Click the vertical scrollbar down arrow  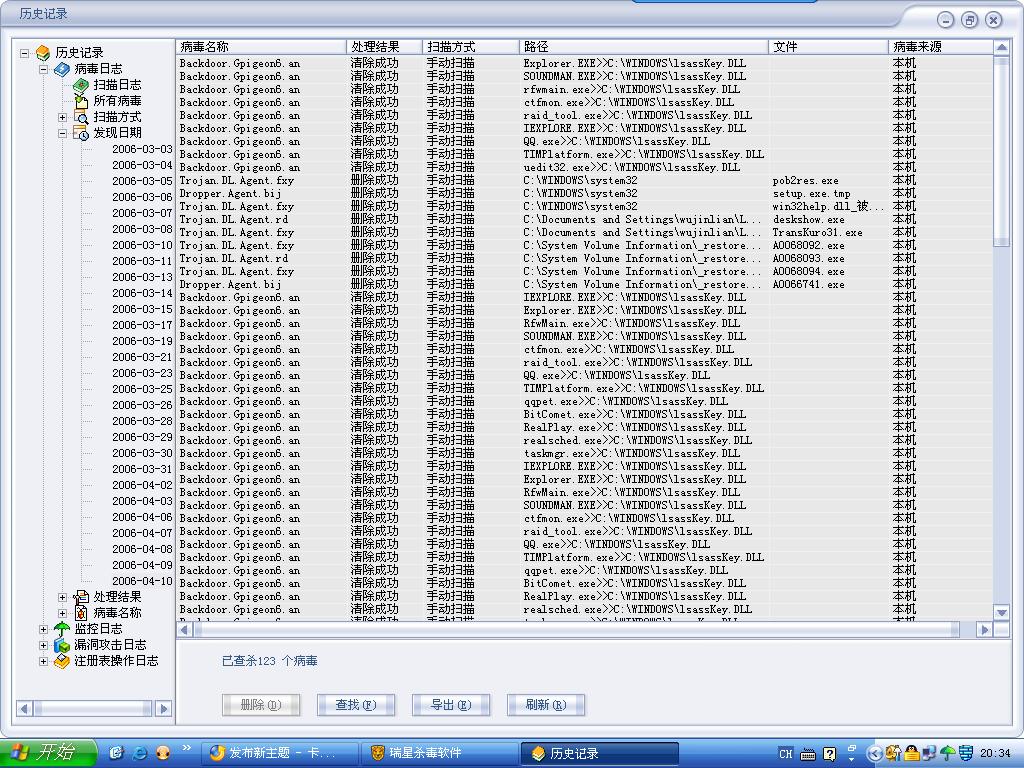(1001, 613)
